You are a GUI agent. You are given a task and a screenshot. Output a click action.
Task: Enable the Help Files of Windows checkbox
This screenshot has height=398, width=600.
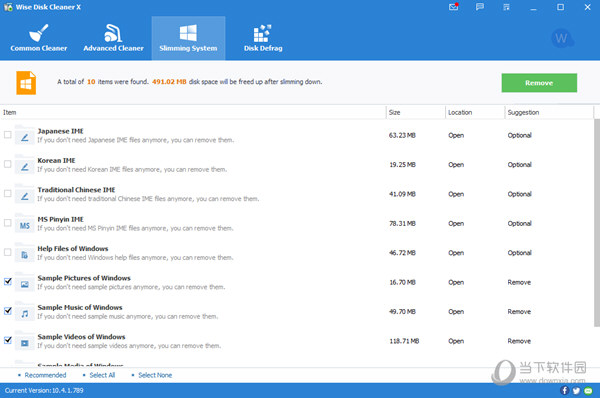8,252
